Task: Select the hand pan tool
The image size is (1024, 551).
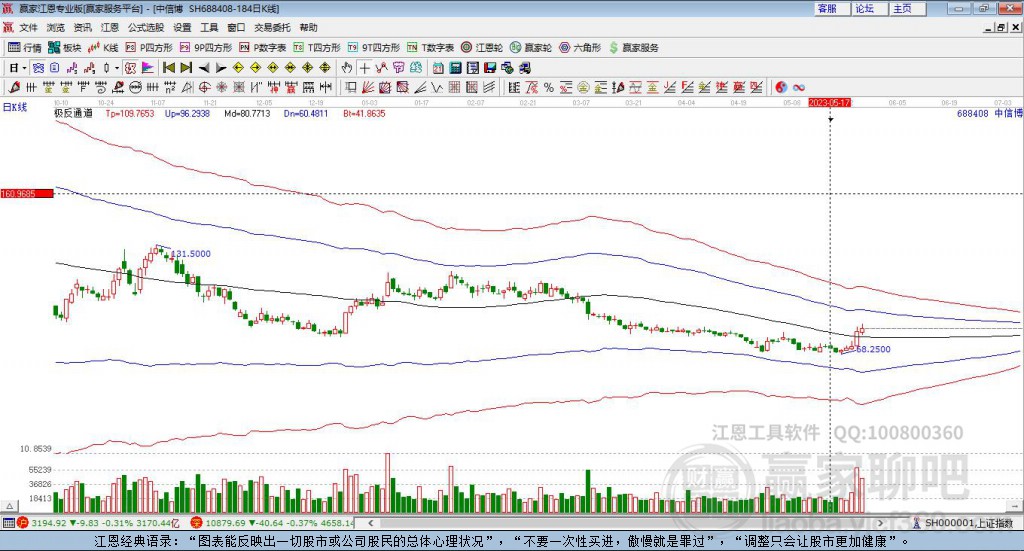Action: [x=347, y=67]
